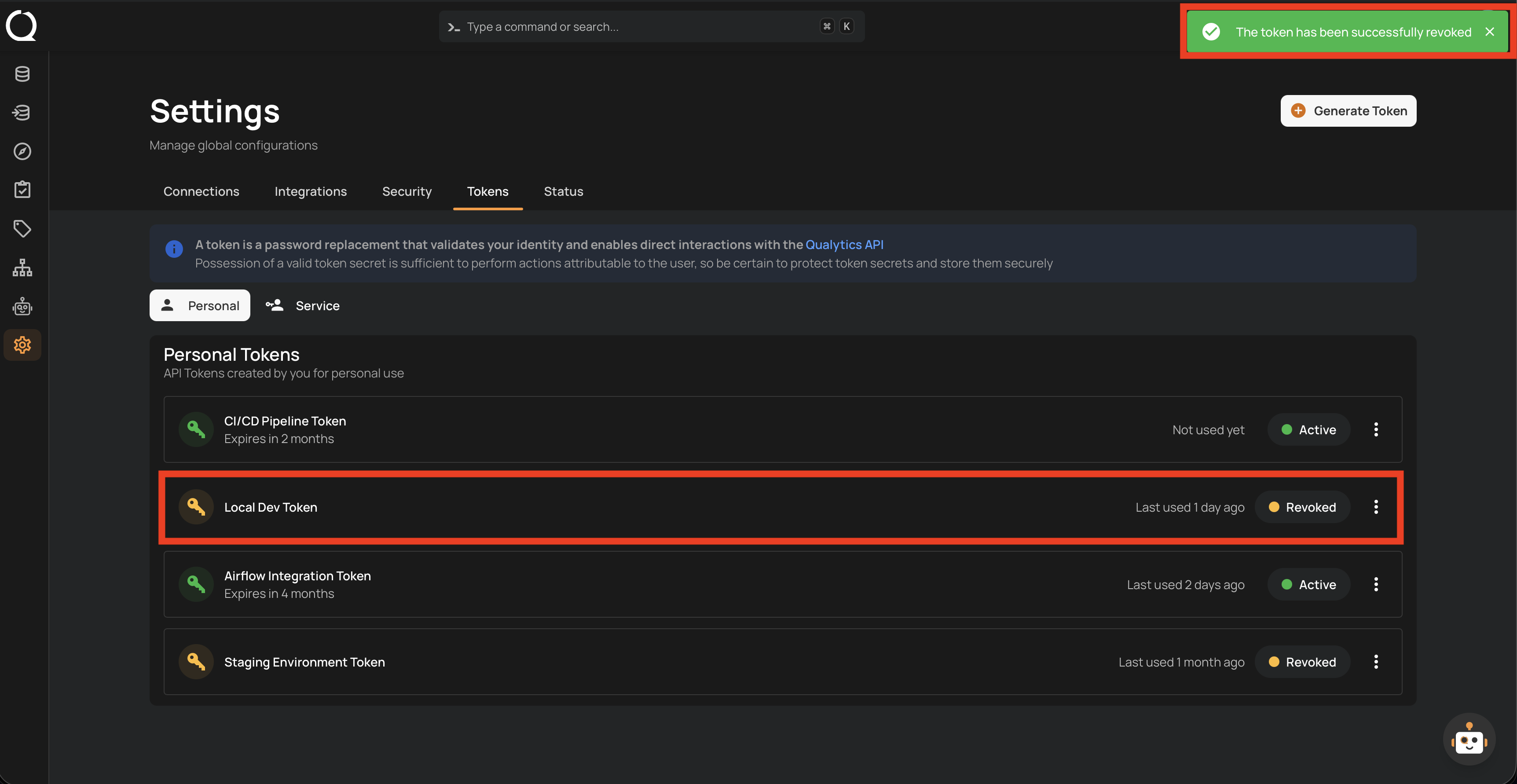Click the green checkmark icon in the toast
Image resolution: width=1517 pixels, height=784 pixels.
tap(1211, 32)
